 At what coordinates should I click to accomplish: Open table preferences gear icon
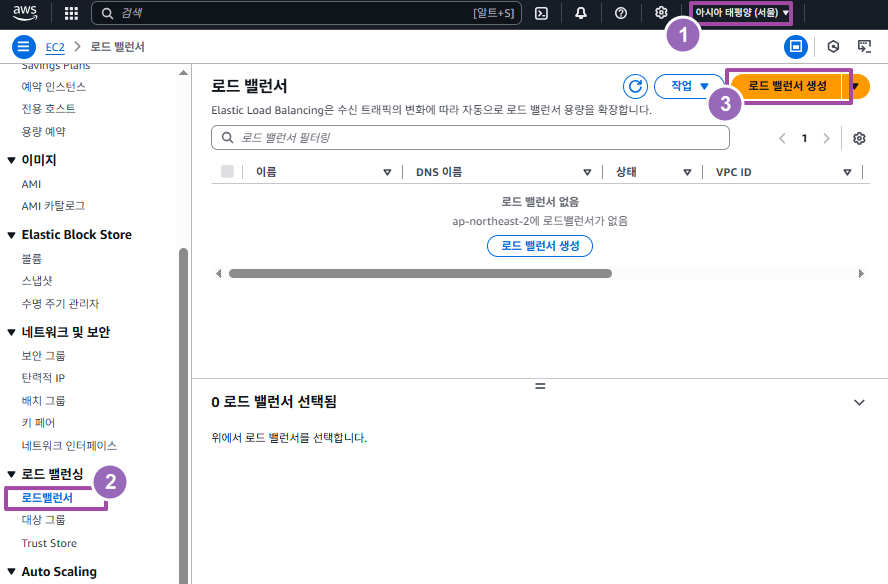(x=859, y=138)
